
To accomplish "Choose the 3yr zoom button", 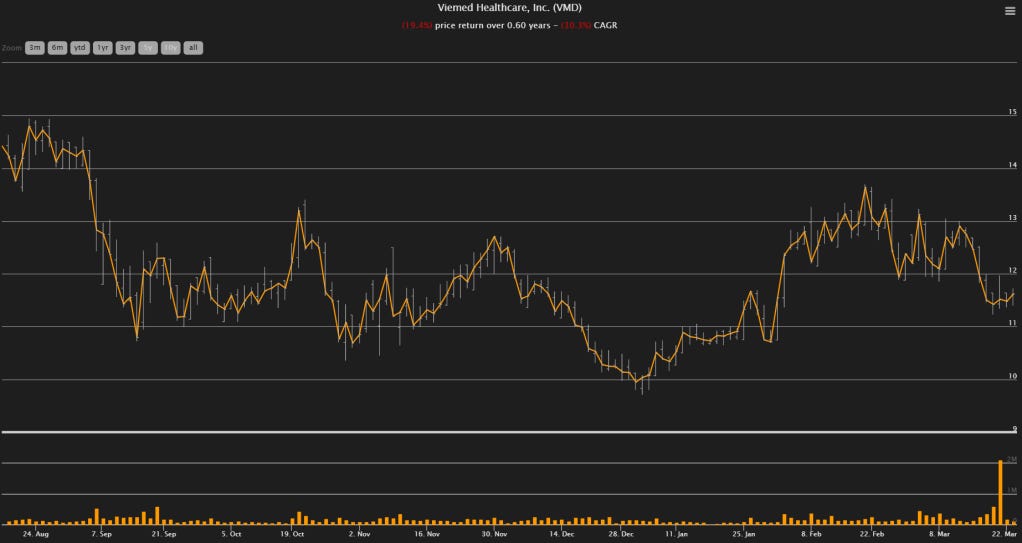I will (x=125, y=48).
